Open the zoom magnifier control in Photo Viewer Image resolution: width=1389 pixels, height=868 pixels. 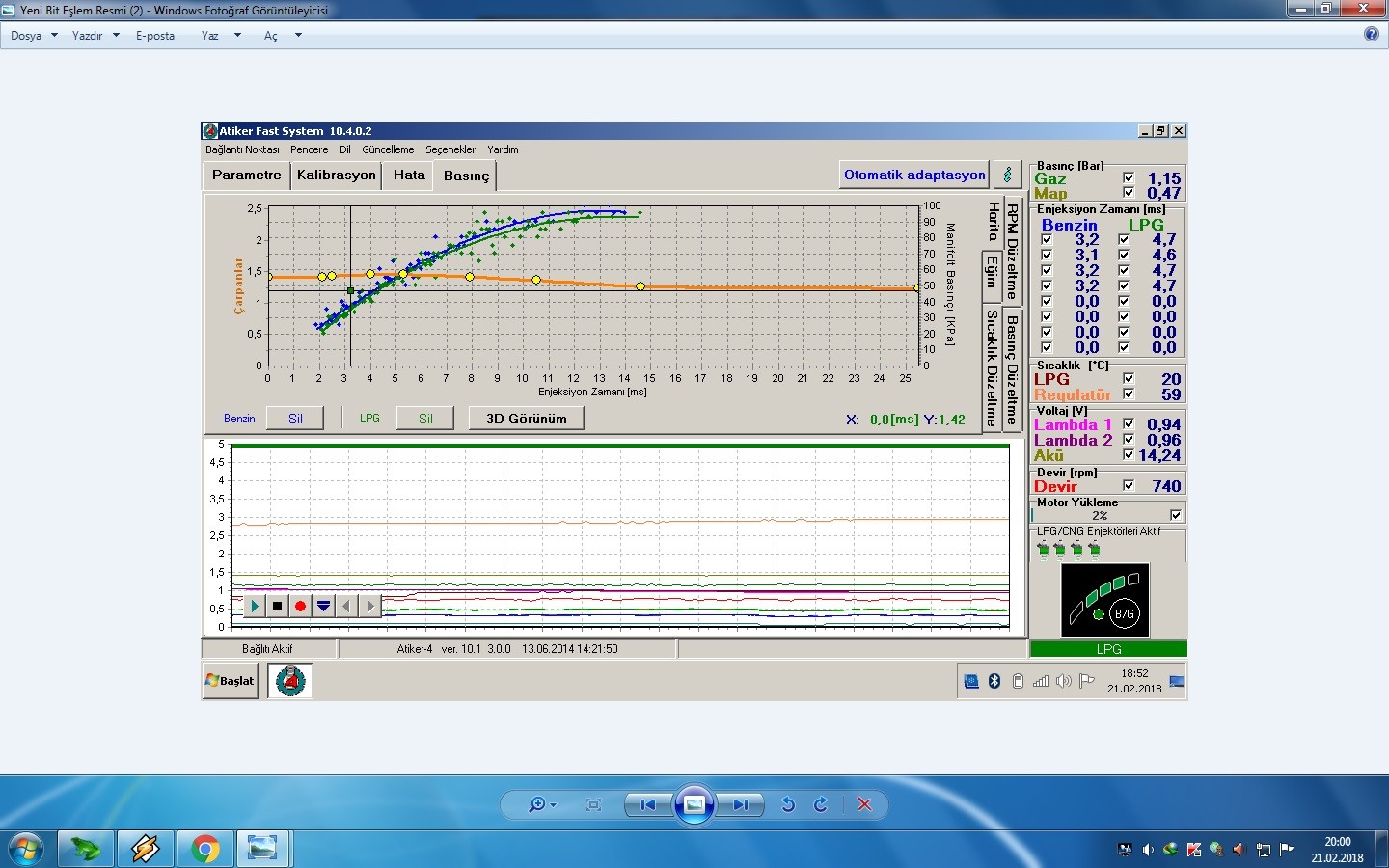coord(541,804)
